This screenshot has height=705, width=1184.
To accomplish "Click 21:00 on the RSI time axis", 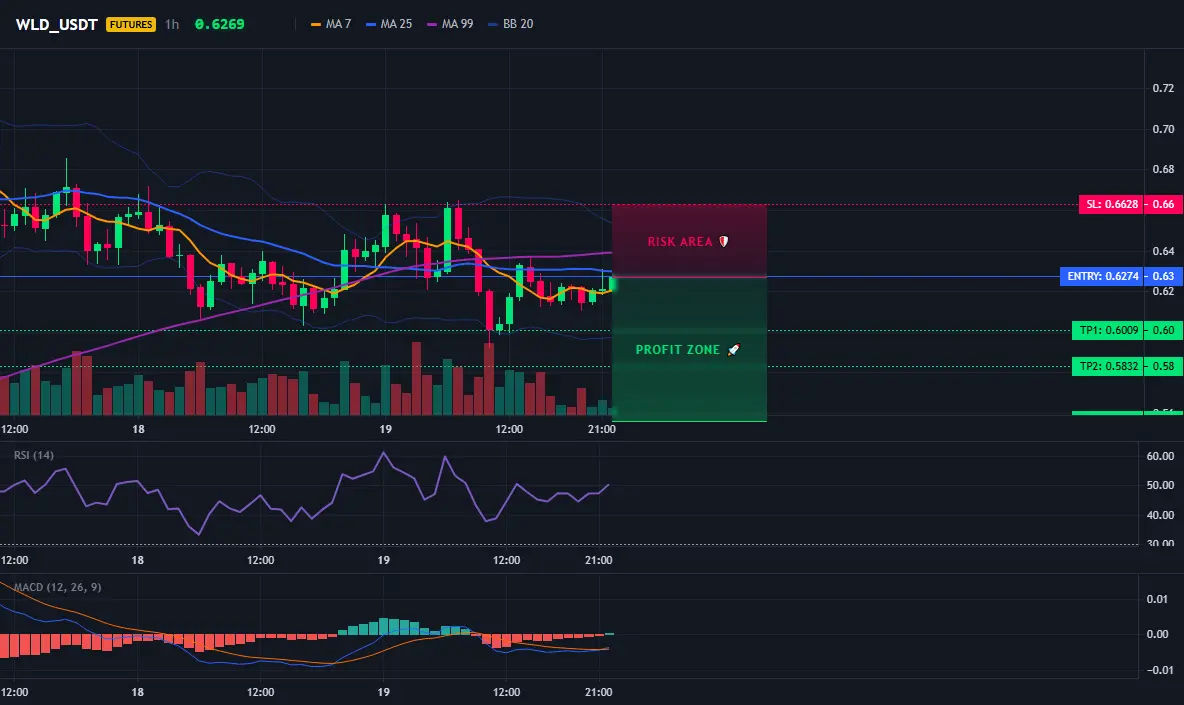I will pos(598,560).
